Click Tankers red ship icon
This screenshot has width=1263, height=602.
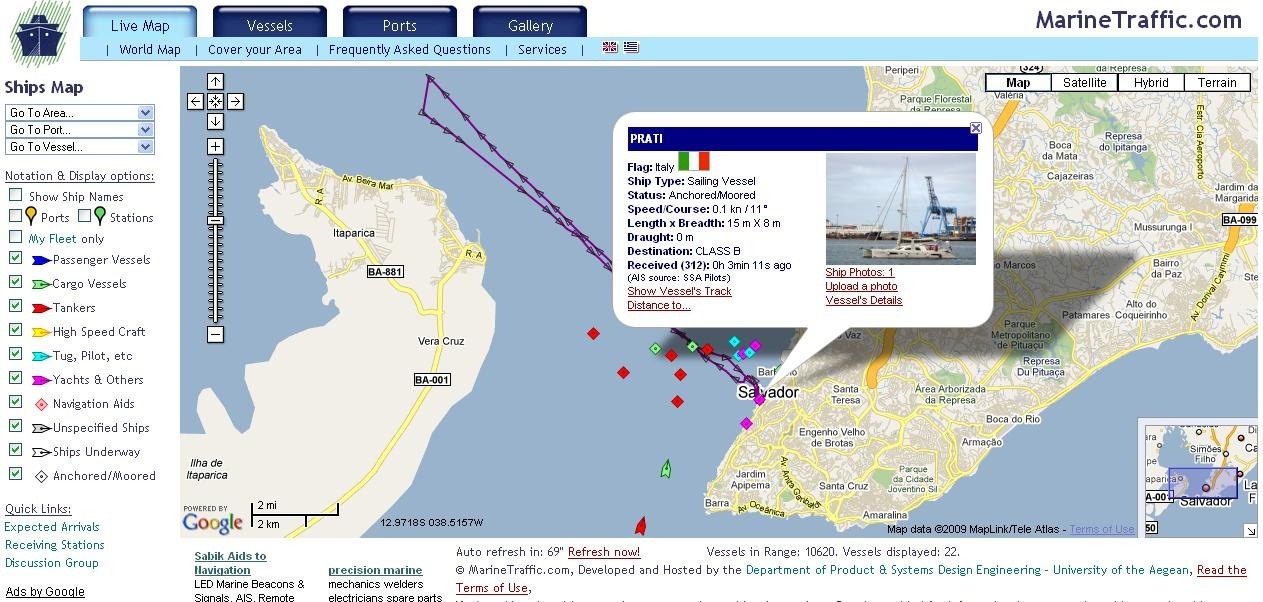coord(41,308)
